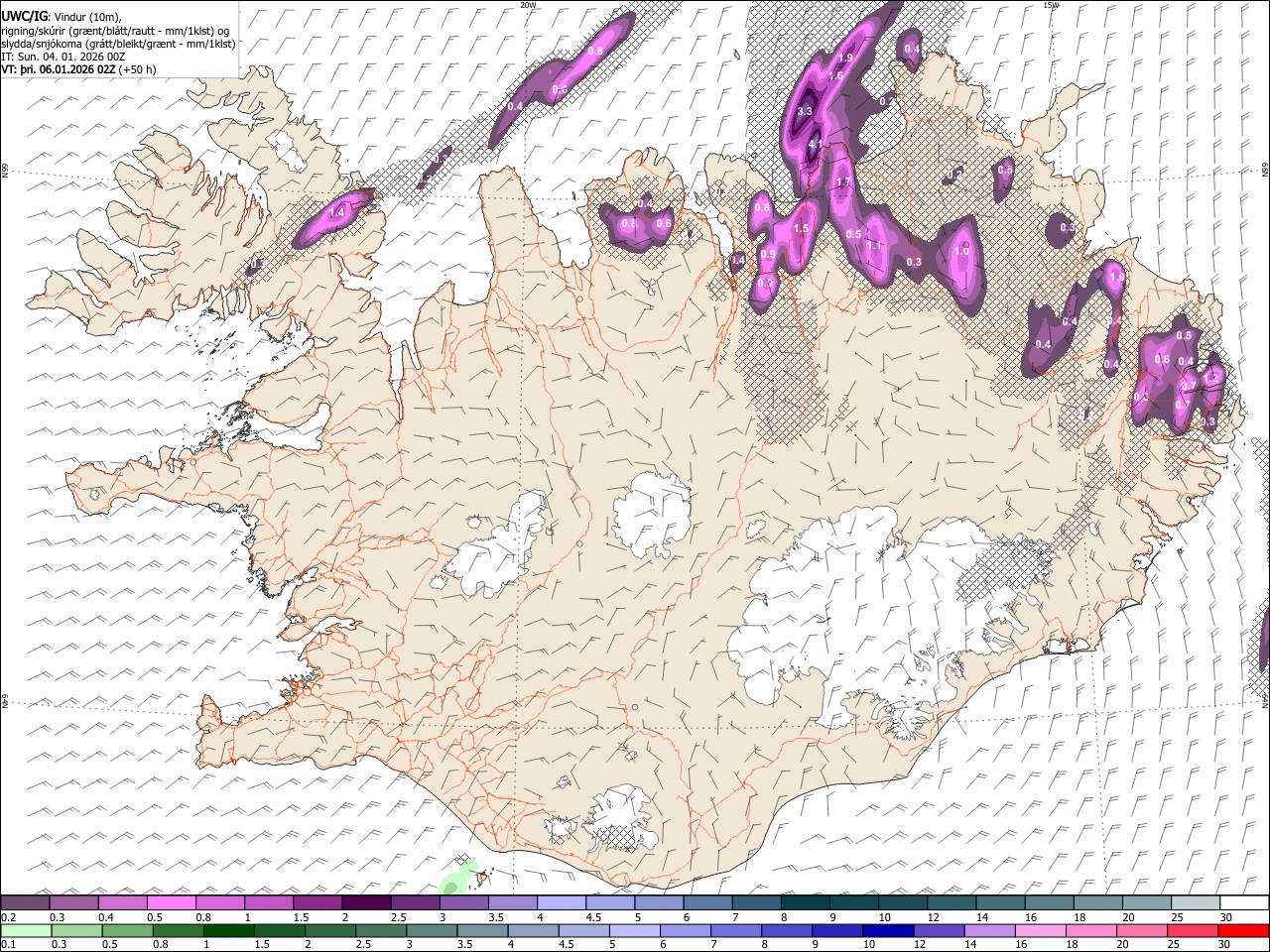Click the '3.3' snowfall value on the map

point(805,111)
